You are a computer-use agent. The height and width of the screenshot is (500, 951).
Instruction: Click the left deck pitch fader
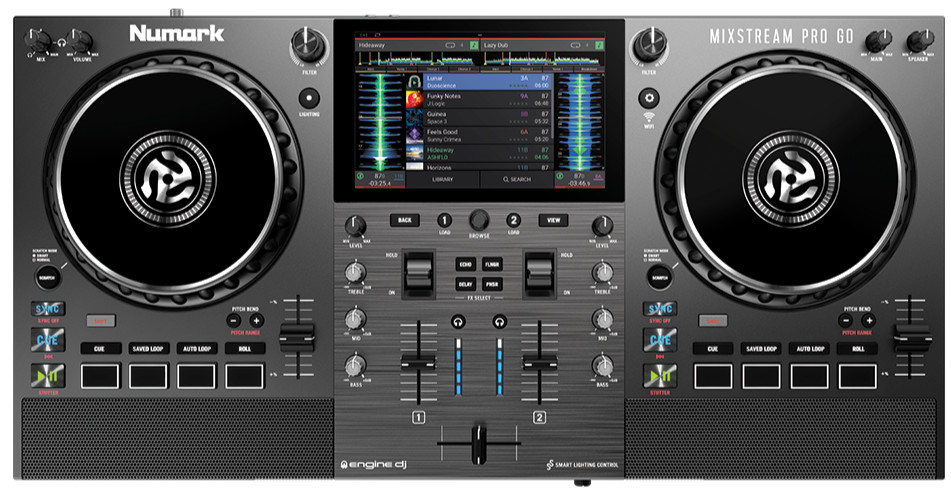[297, 337]
